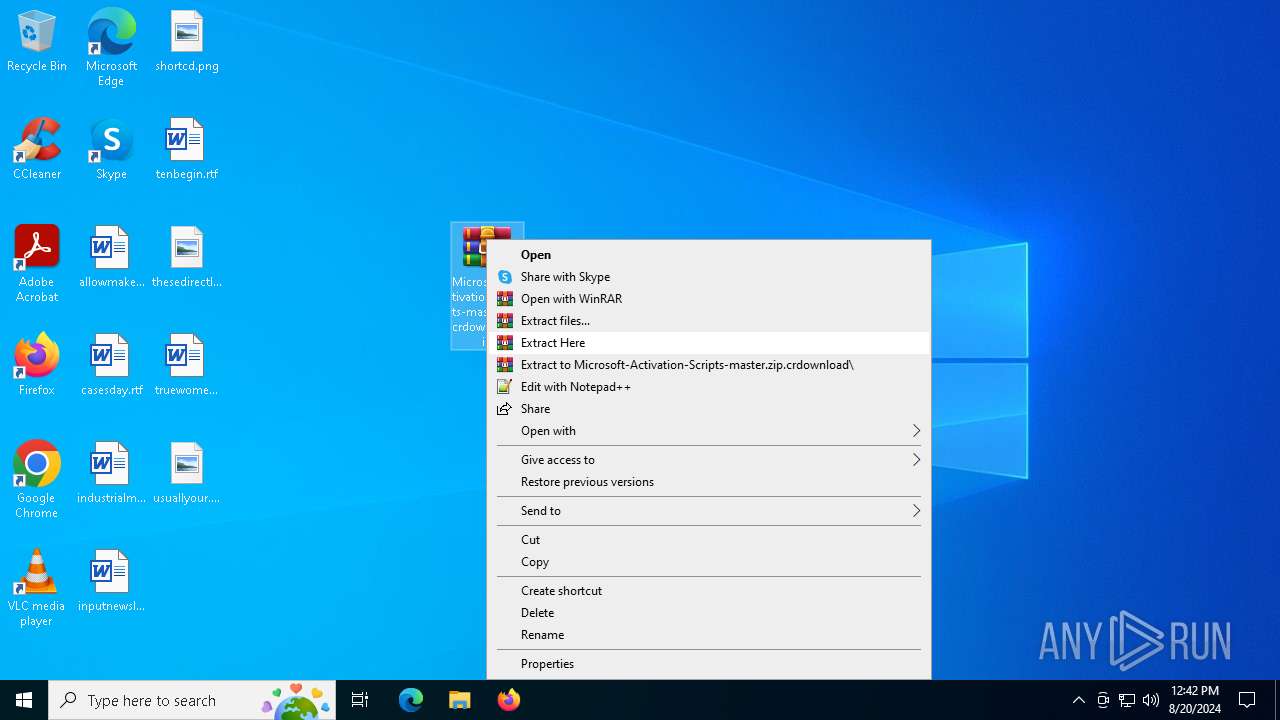Image resolution: width=1280 pixels, height=720 pixels.
Task: Select the casesday.rtf document icon
Action: tap(111, 366)
